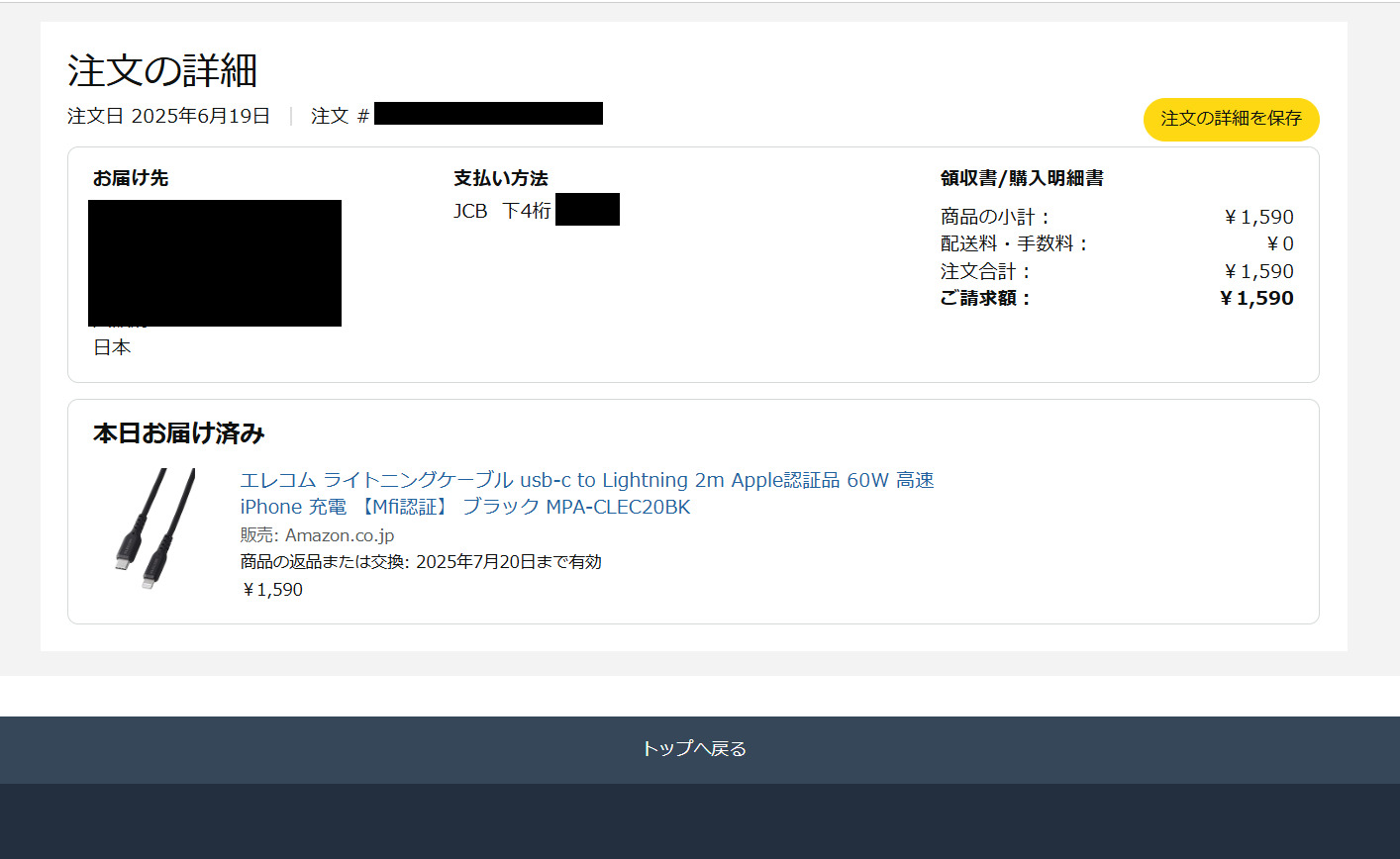Click the 支払い方法 section heading
Image resolution: width=1400 pixels, height=859 pixels.
point(501,178)
